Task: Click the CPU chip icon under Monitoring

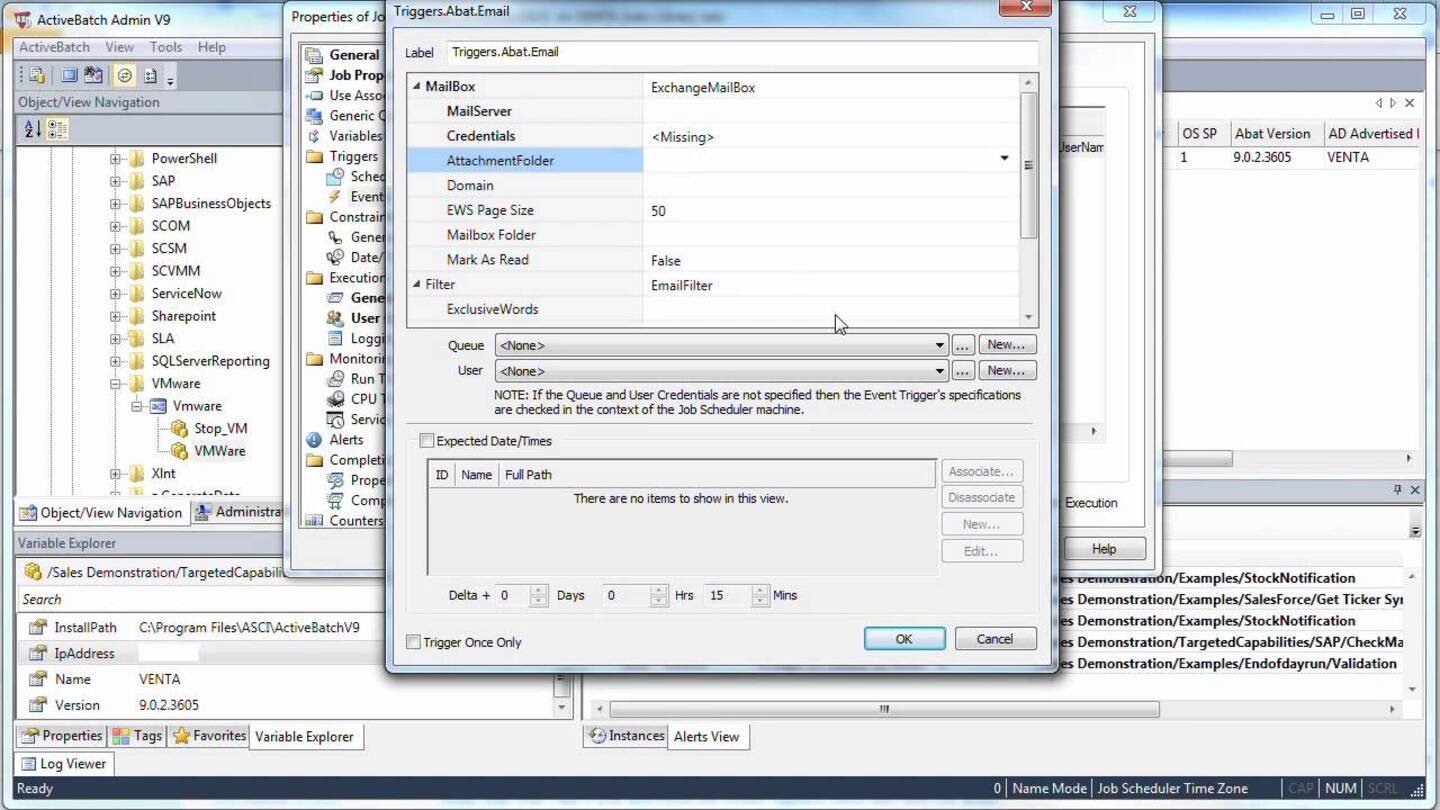Action: tap(336, 399)
